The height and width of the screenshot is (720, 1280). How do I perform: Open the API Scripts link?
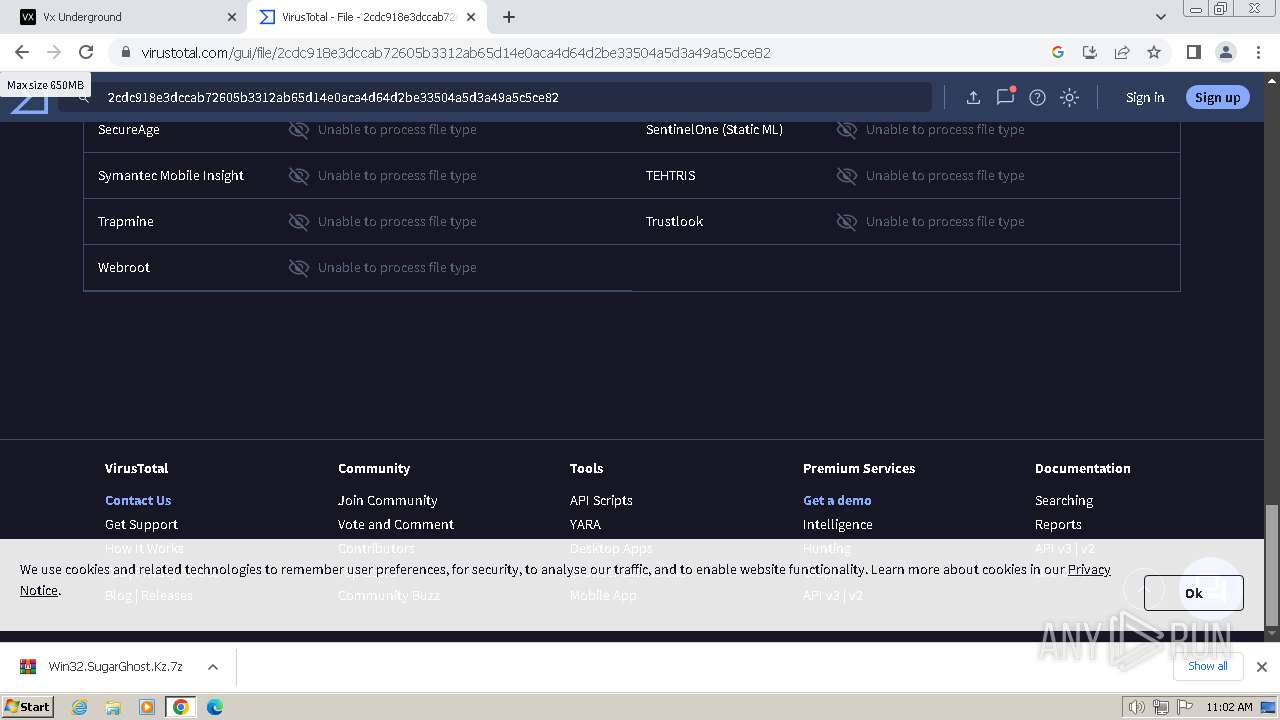(601, 500)
